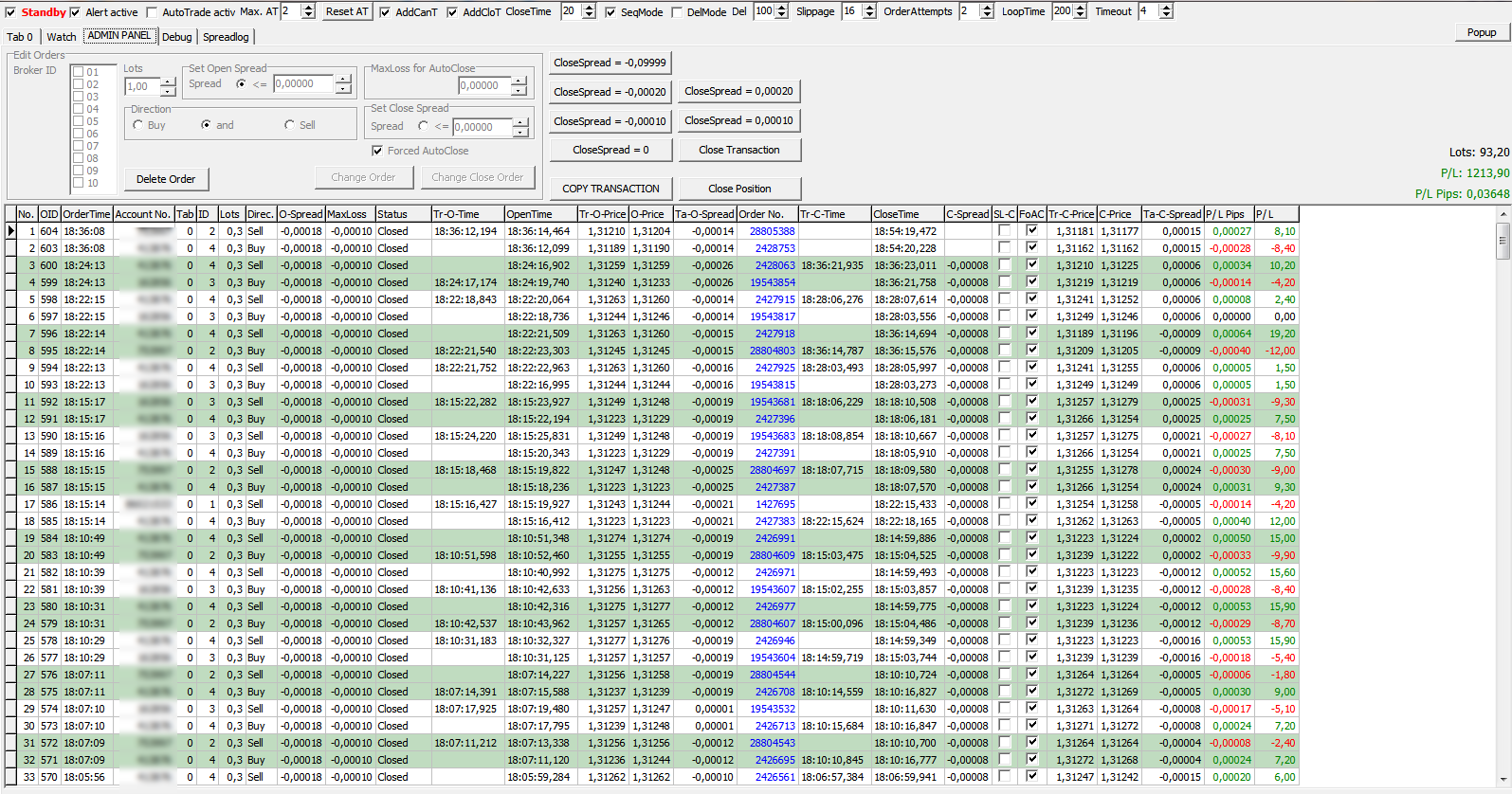Click the P/L Pips column header
Screen dimensions: 1512x794
[x=1229, y=214]
